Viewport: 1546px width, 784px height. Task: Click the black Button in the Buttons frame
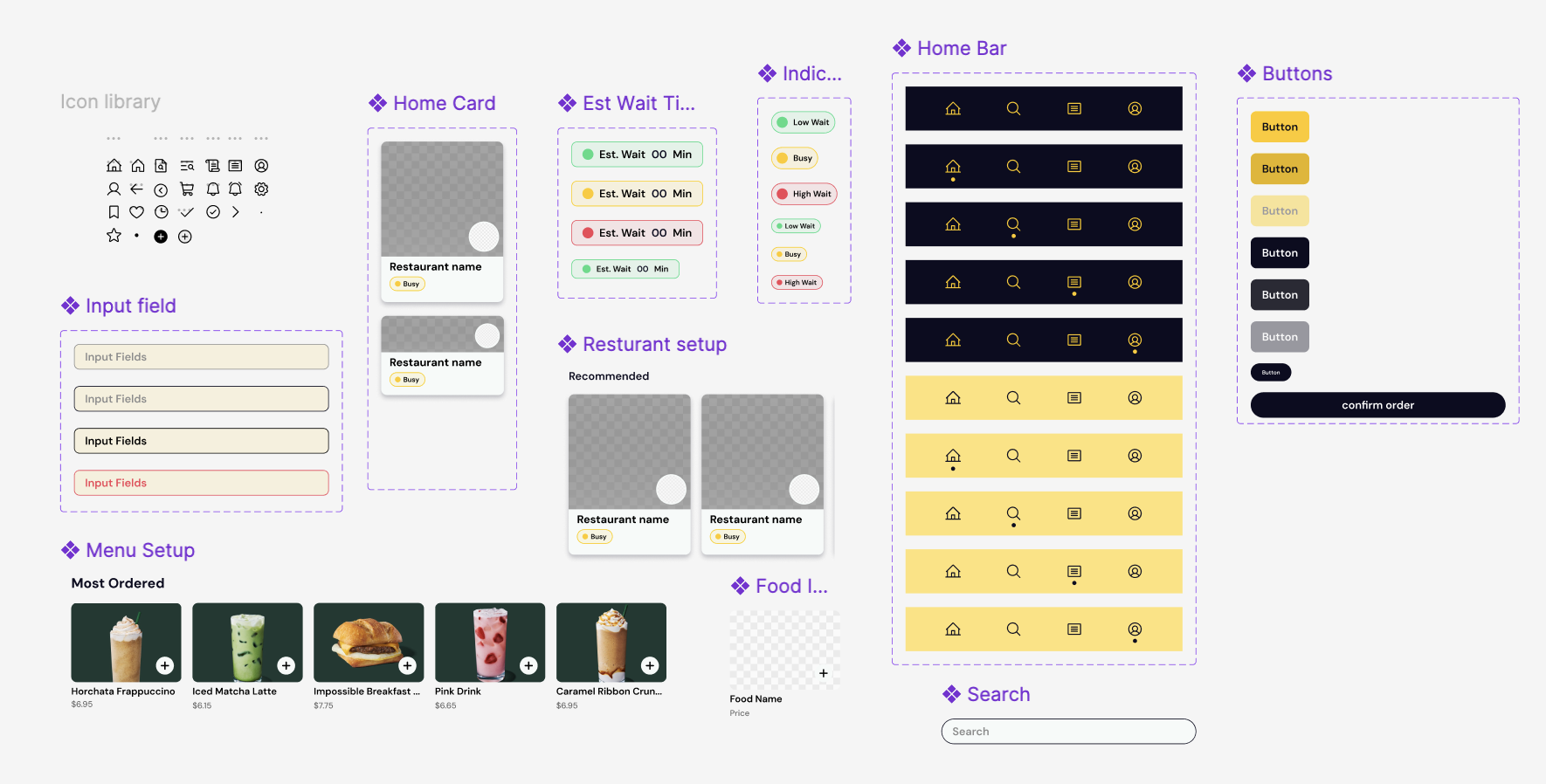1280,252
